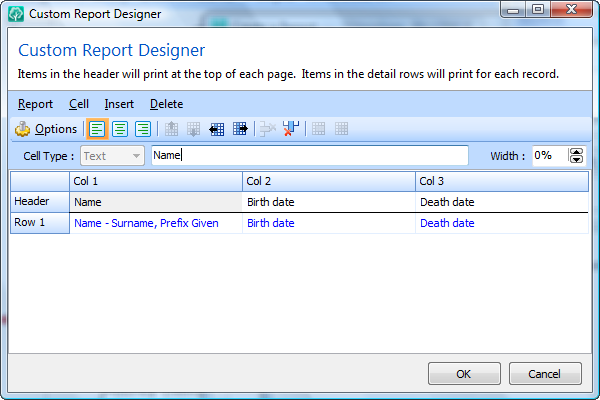The image size is (600, 400).
Task: Click the last grayed grid icon in the toolbar
Action: click(341, 129)
